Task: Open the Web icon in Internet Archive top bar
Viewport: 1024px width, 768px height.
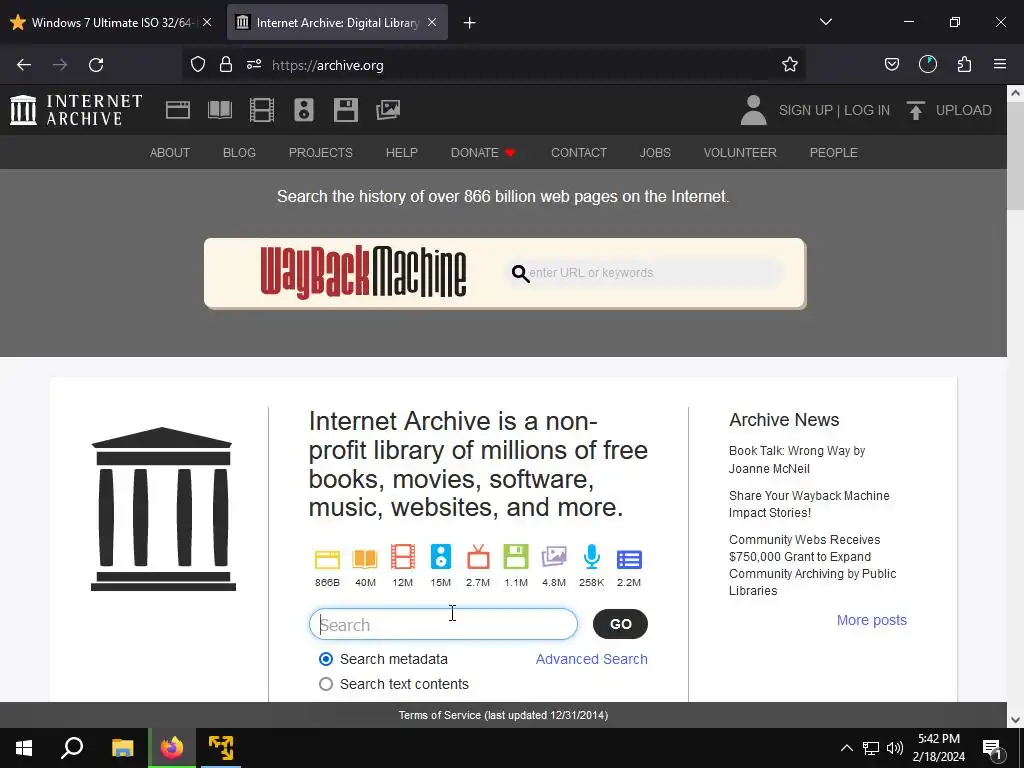Action: (178, 110)
